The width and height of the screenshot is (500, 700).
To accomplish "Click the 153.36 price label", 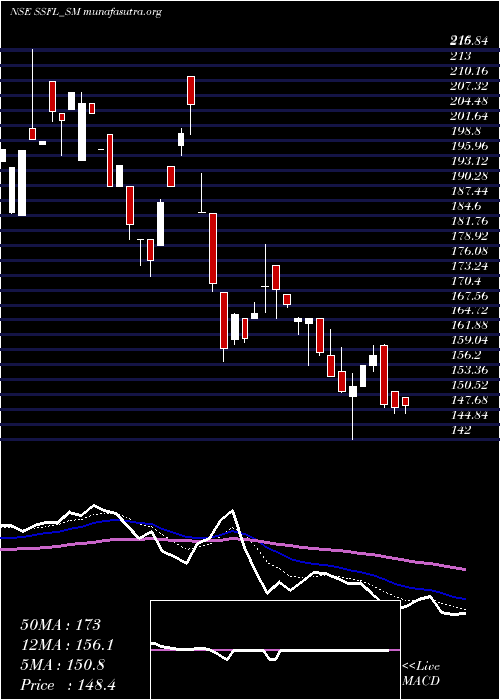I will (x=469, y=370).
